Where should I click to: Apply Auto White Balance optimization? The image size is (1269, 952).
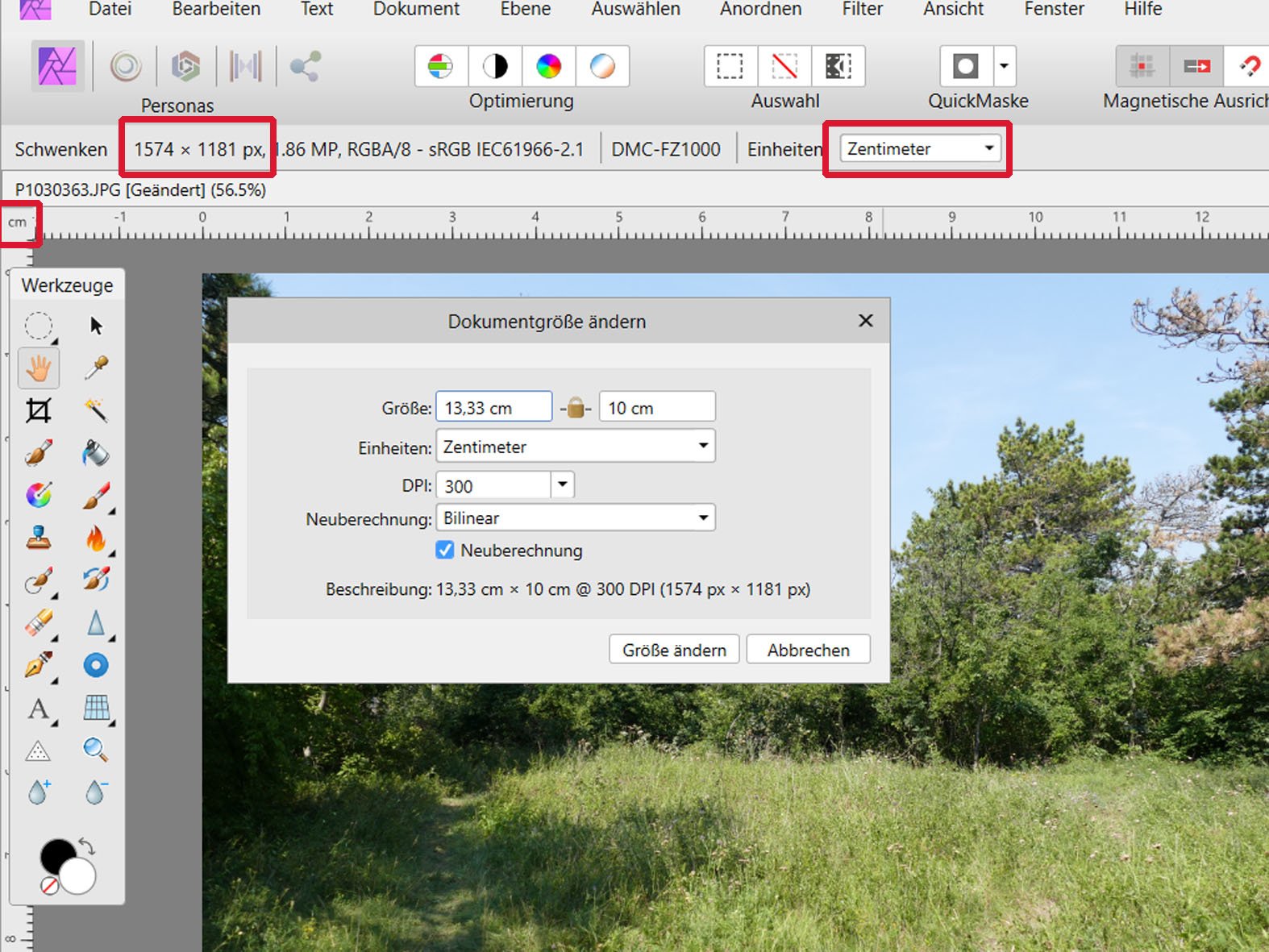tap(602, 66)
